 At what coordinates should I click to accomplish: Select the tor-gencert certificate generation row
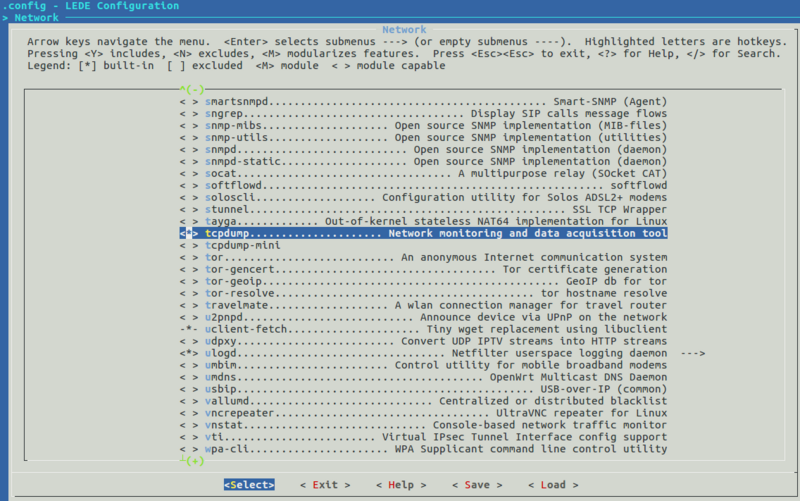click(x=423, y=269)
